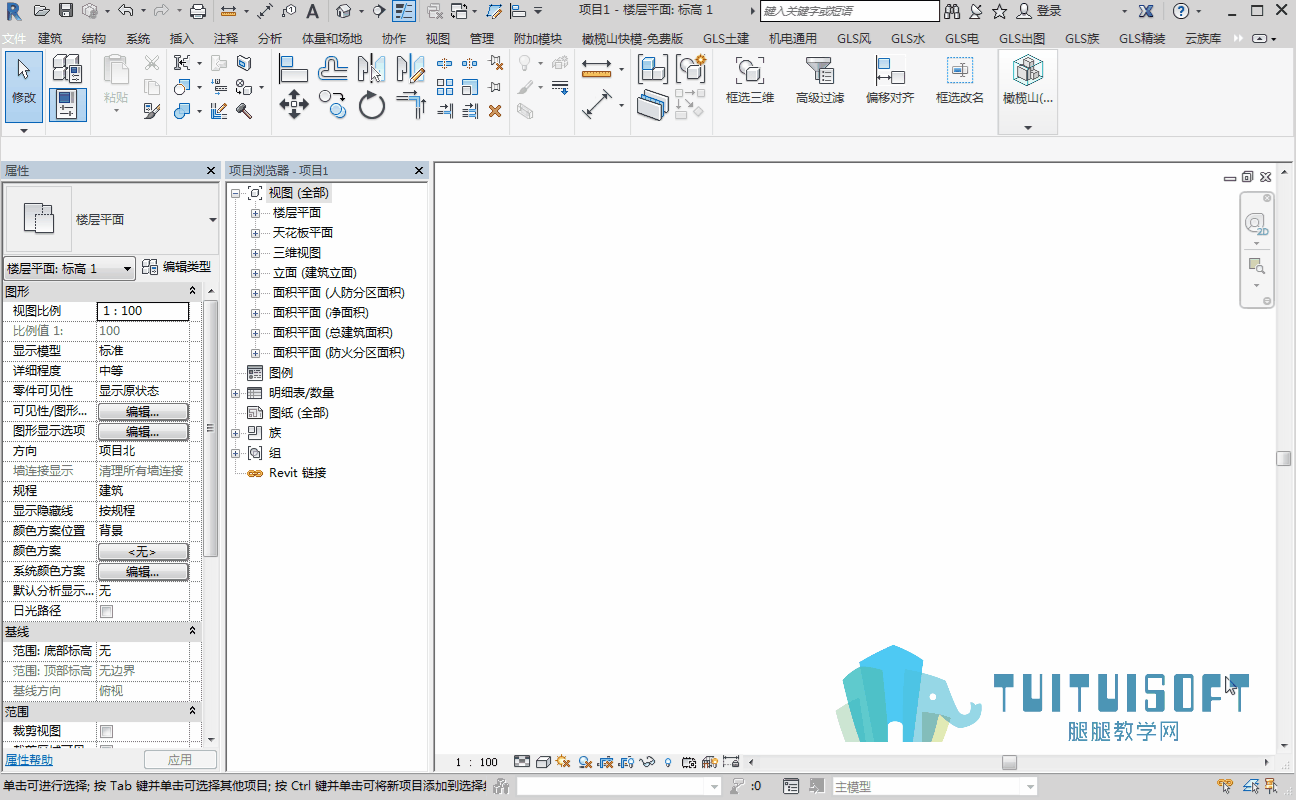Image resolution: width=1296 pixels, height=800 pixels.
Task: Open the 属性帮助 link
Action: click(29, 760)
